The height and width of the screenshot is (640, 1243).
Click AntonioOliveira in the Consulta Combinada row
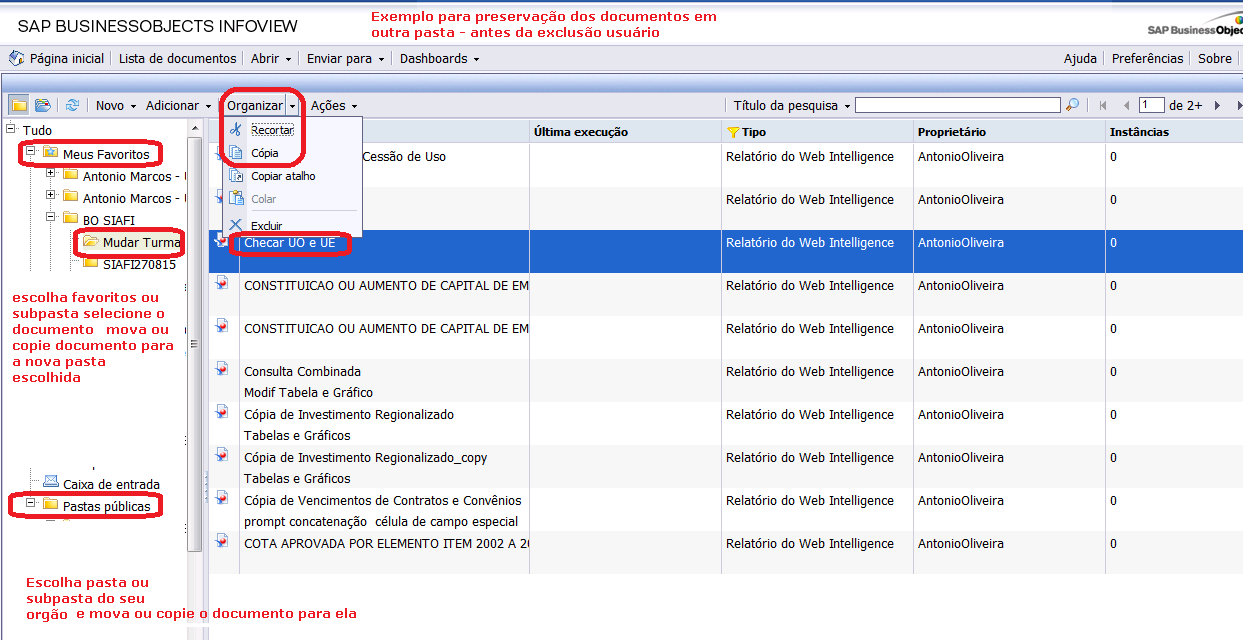click(961, 372)
